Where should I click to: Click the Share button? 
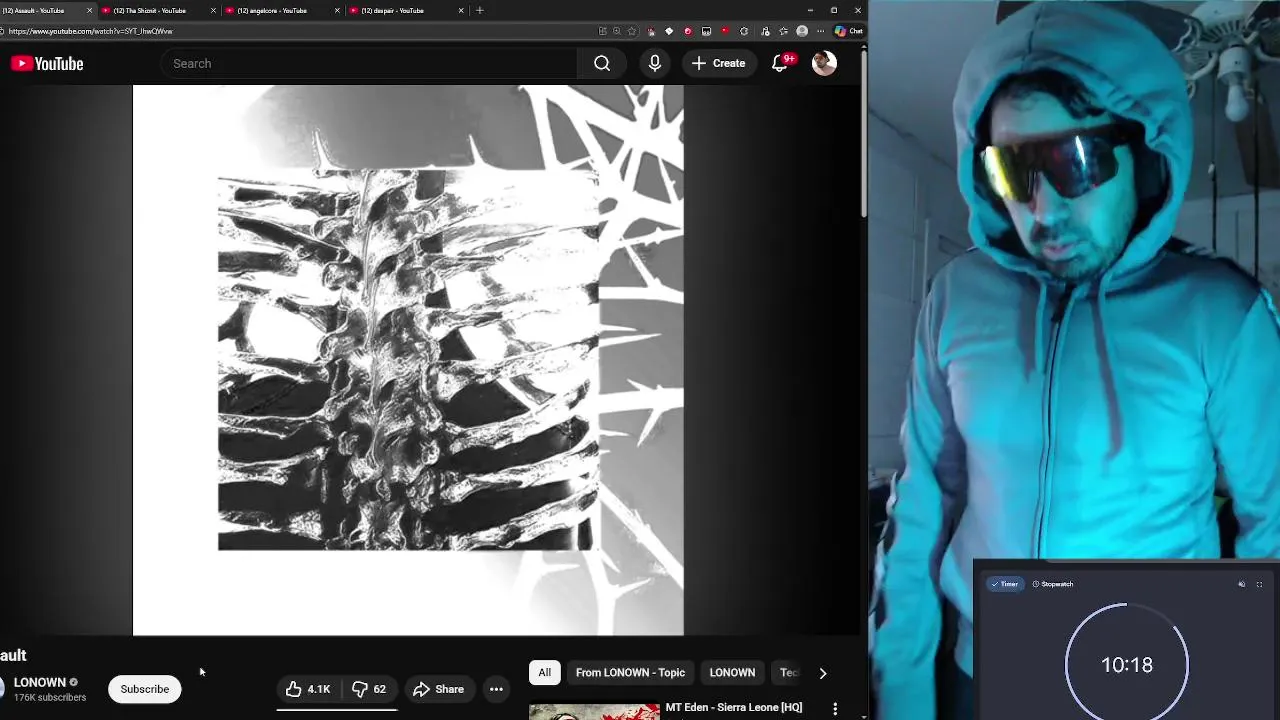tap(438, 689)
